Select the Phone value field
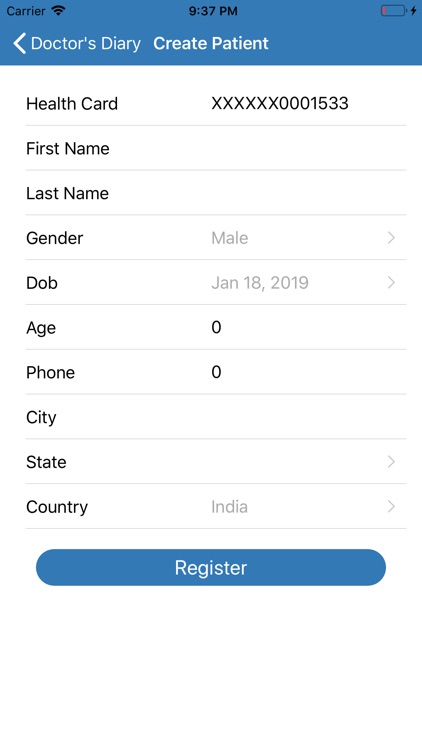This screenshot has width=422, height=750. tap(306, 373)
